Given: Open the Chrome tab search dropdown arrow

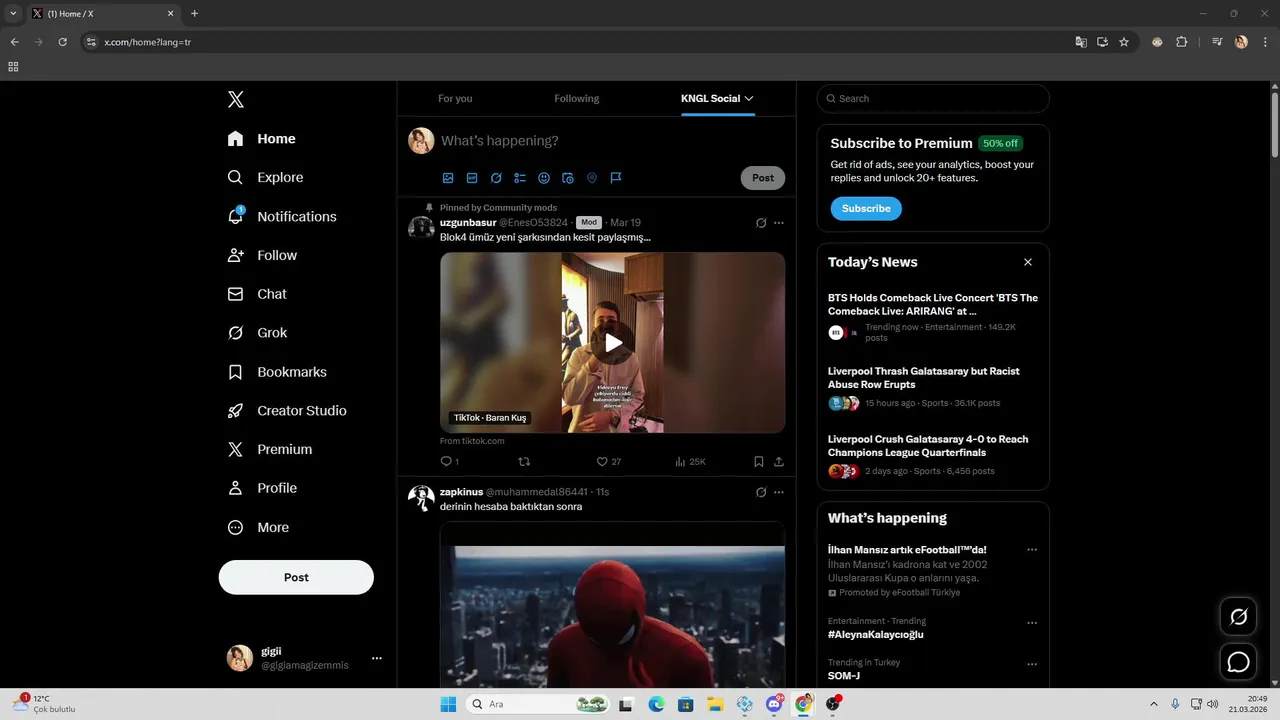Looking at the screenshot, I should coord(13,13).
